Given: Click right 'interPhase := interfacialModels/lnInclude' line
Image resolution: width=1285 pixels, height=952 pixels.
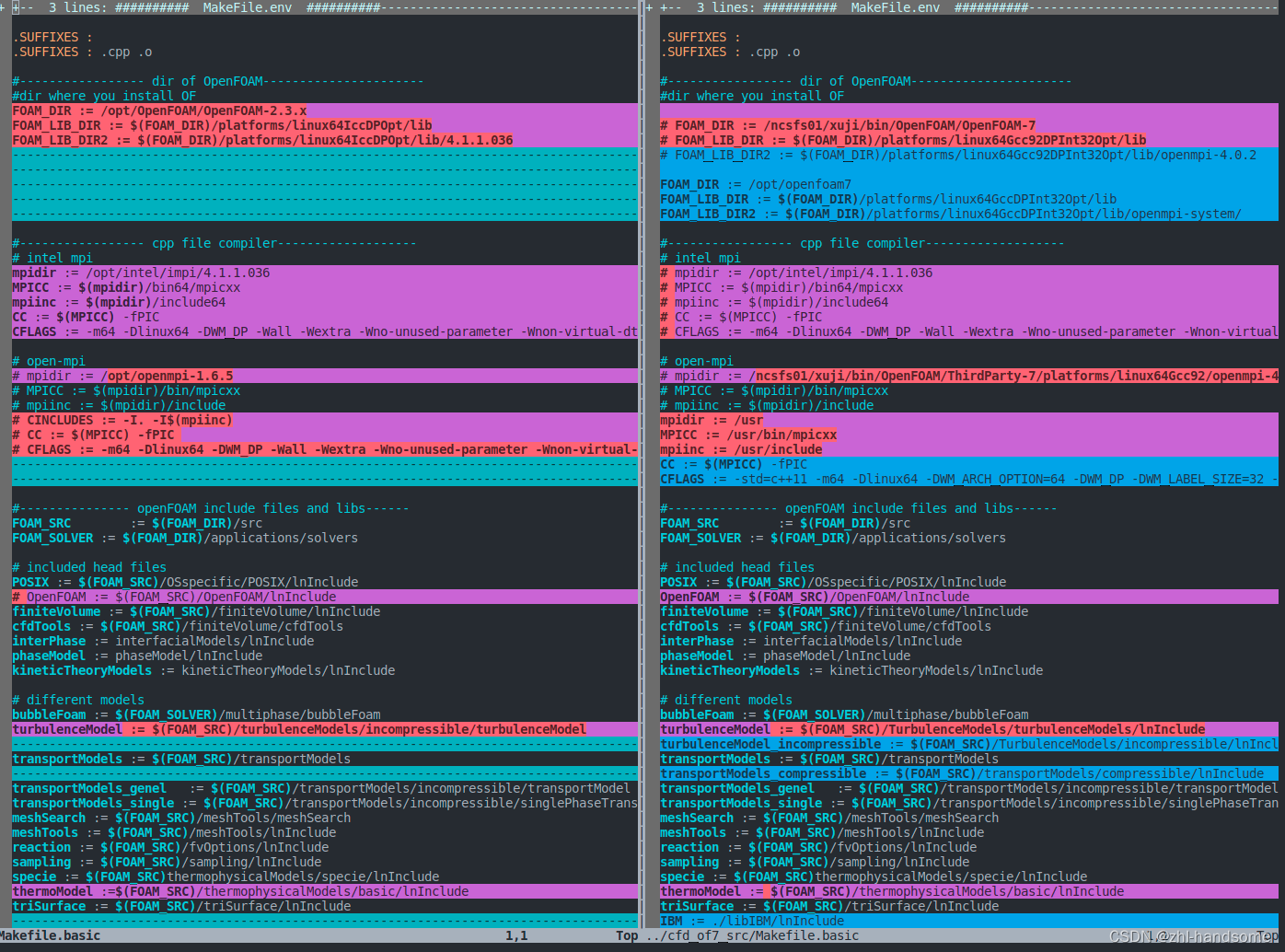Looking at the screenshot, I should click(x=811, y=641).
